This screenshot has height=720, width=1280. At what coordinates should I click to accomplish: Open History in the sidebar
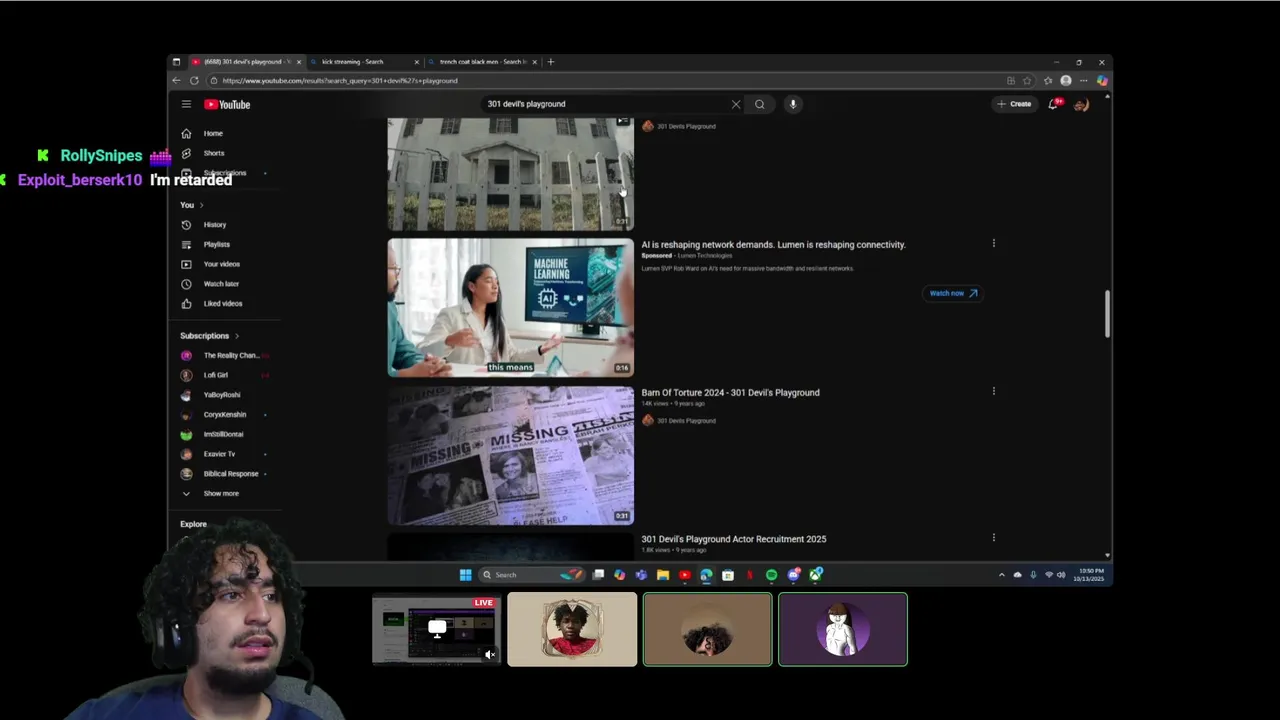[214, 225]
